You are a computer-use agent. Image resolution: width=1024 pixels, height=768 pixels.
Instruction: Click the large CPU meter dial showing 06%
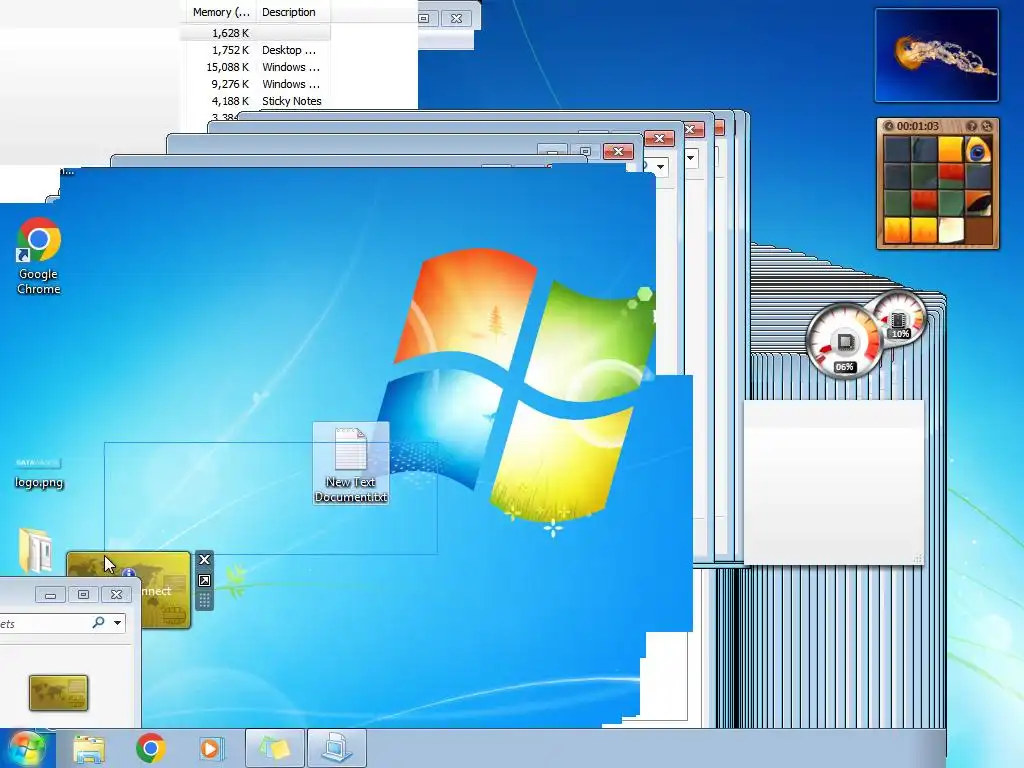pos(844,342)
